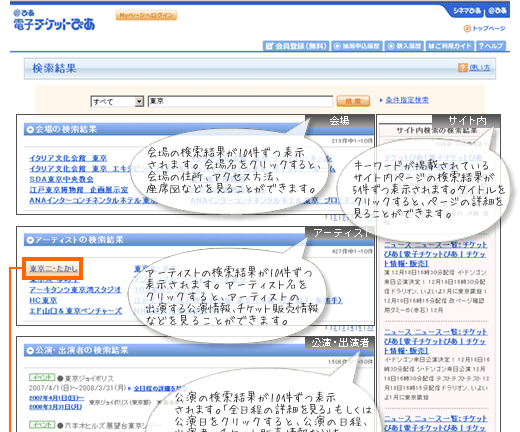Open the 購入履歴 tab
The width and height of the screenshot is (520, 432).
[x=404, y=46]
